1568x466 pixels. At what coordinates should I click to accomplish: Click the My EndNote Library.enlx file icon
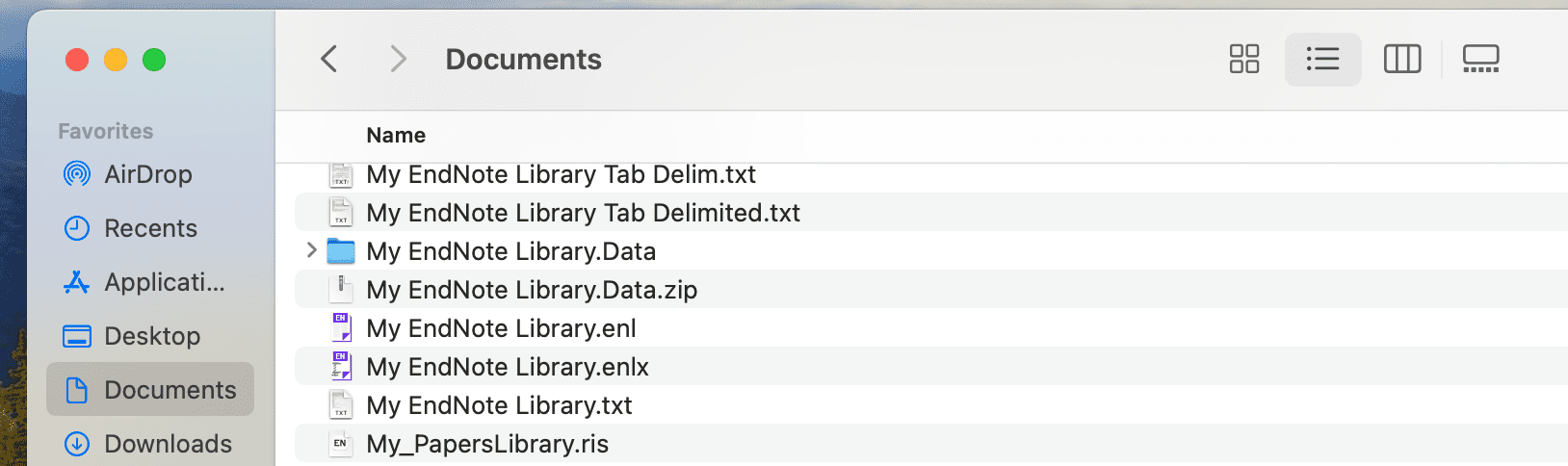[x=341, y=366]
